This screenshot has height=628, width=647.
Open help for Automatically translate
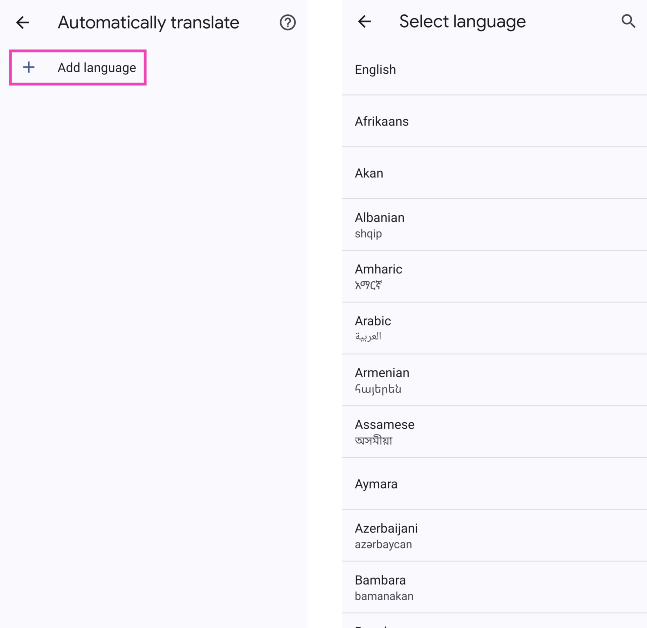[x=288, y=22]
